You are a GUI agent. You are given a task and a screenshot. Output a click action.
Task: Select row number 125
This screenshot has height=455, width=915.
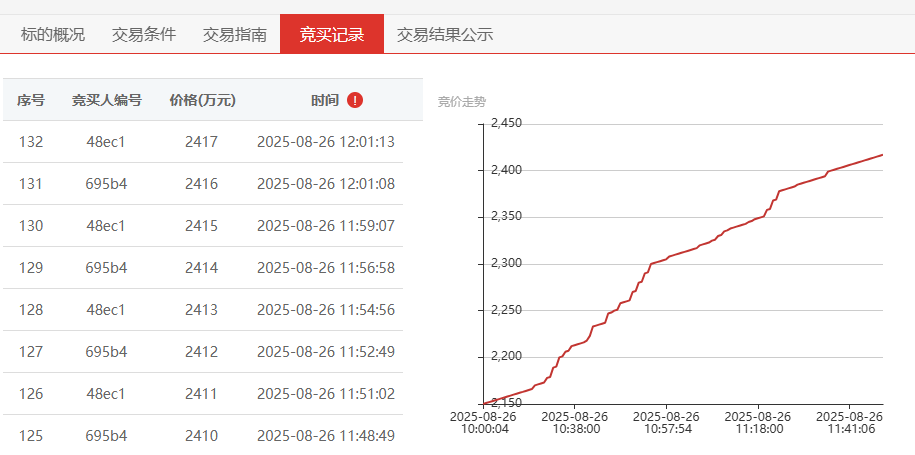pyautogui.click(x=31, y=436)
